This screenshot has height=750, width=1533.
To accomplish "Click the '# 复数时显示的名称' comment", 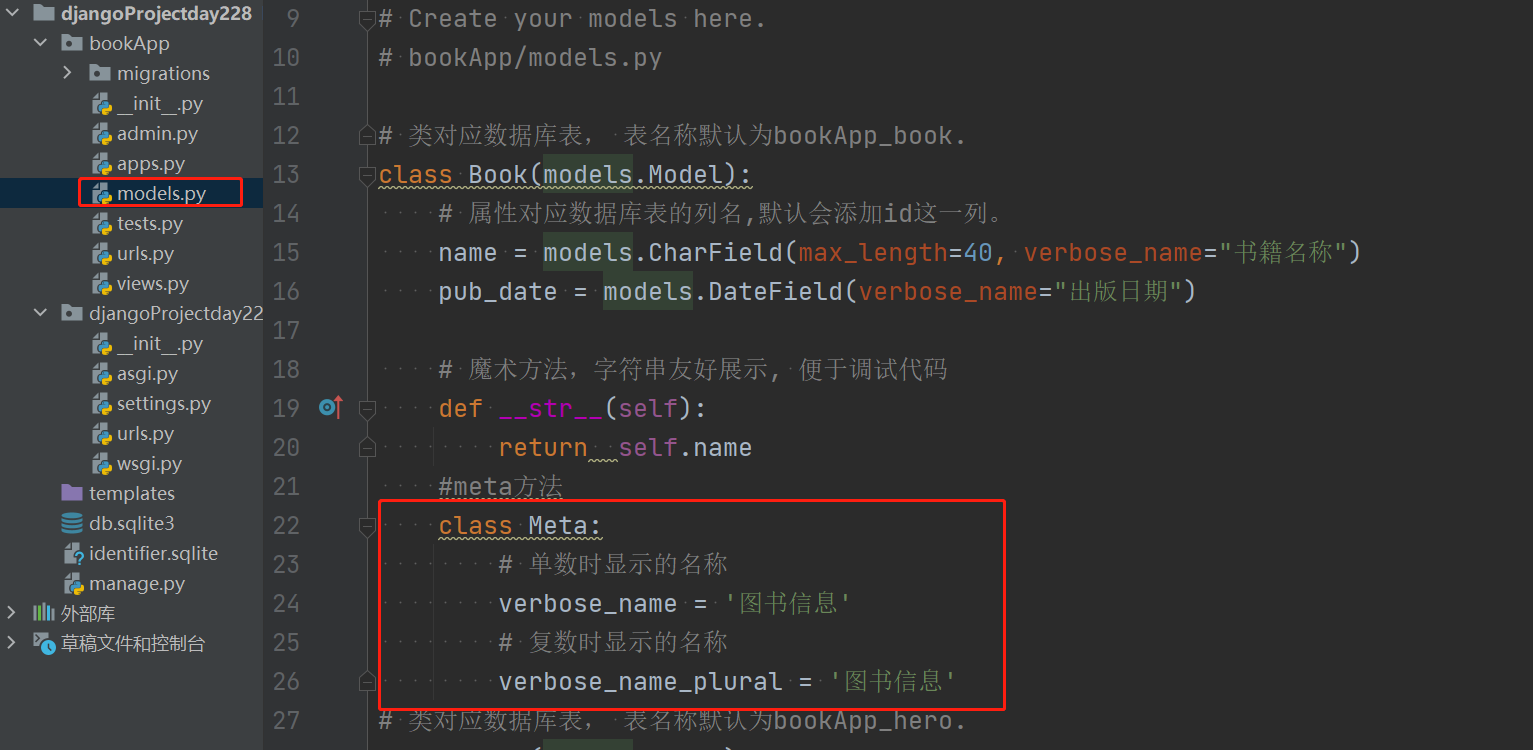I will pyautogui.click(x=613, y=642).
